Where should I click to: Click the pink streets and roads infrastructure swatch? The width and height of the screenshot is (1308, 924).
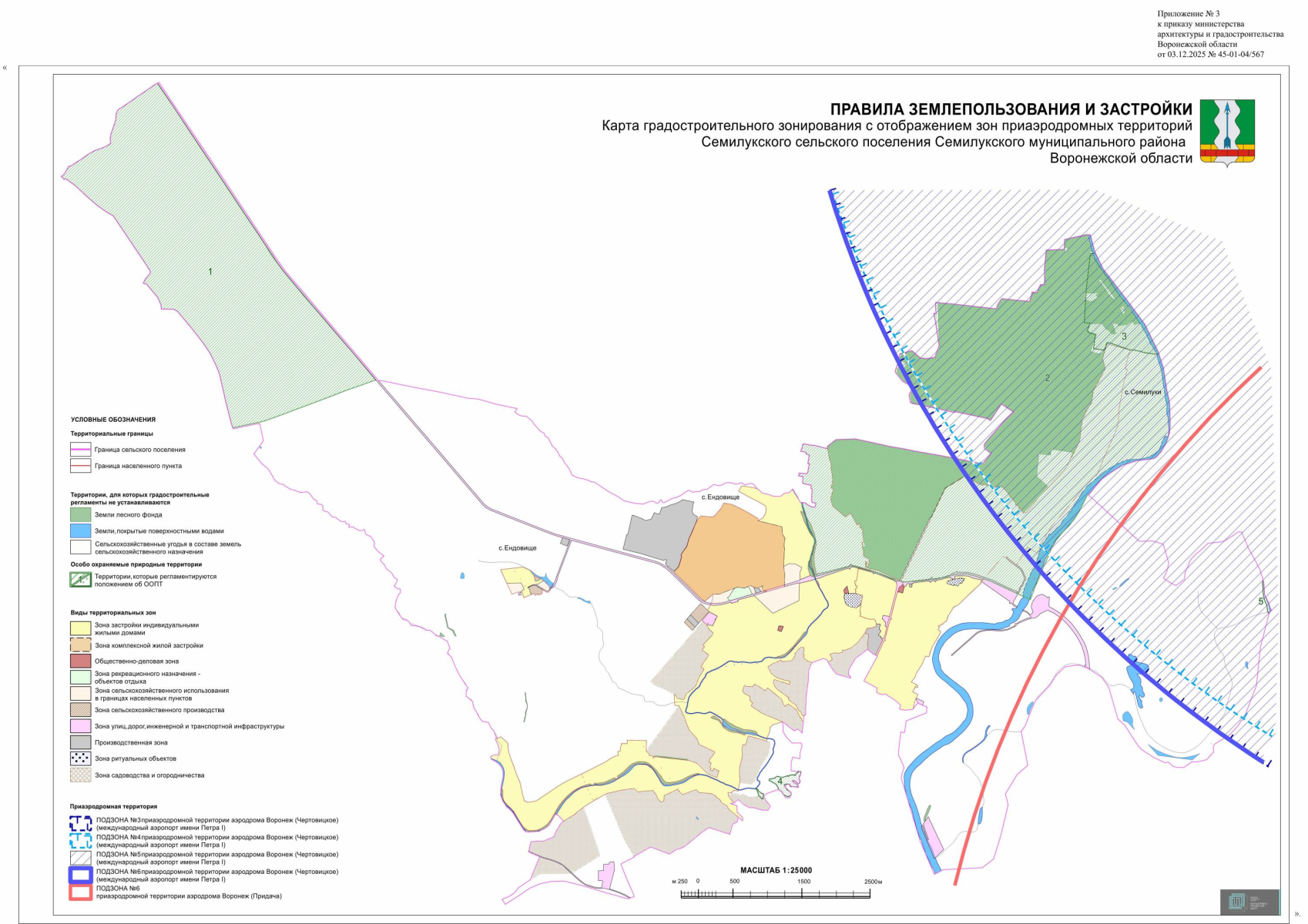(x=80, y=726)
